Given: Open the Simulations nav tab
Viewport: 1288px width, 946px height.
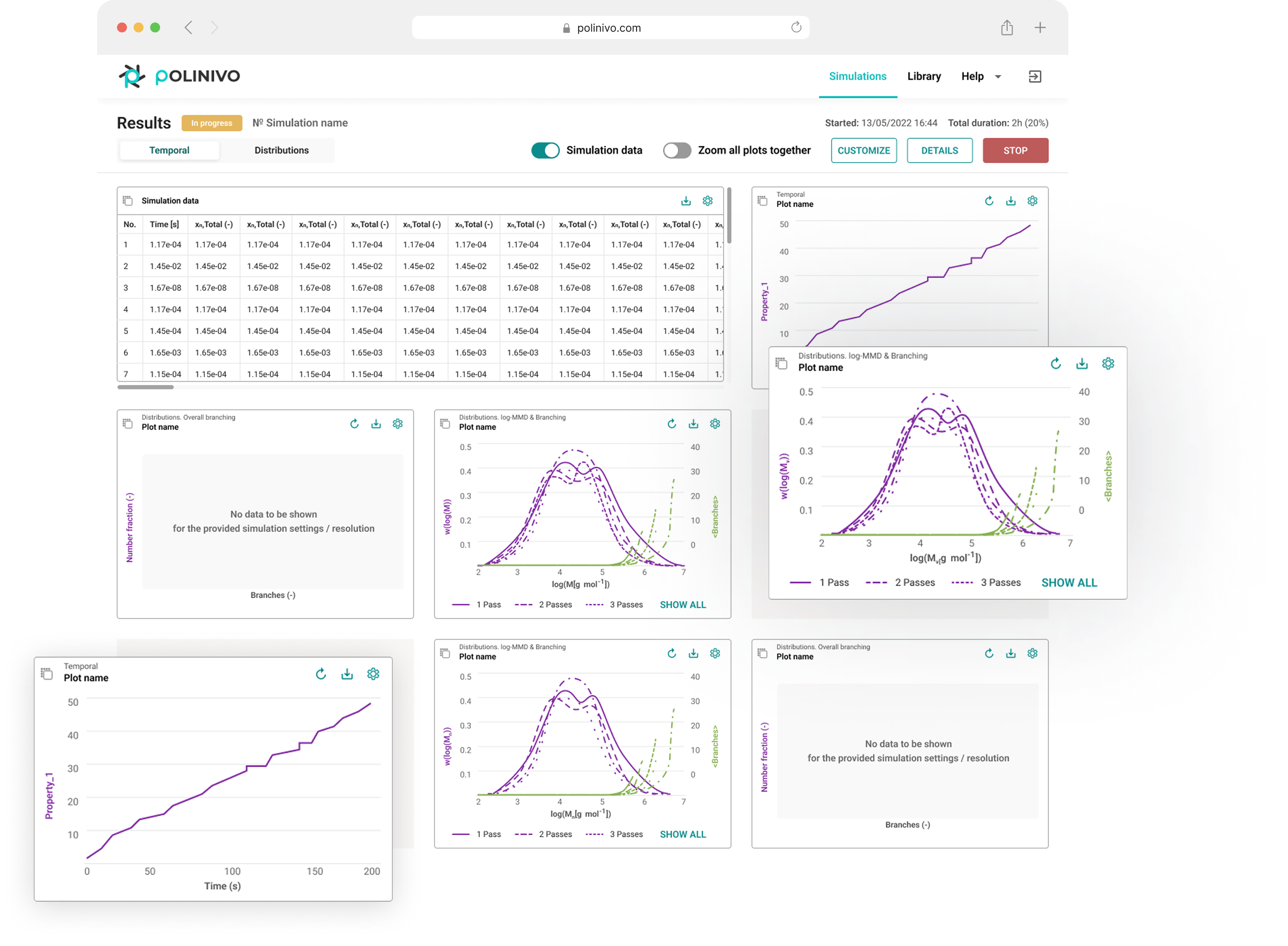Looking at the screenshot, I should pyautogui.click(x=857, y=76).
